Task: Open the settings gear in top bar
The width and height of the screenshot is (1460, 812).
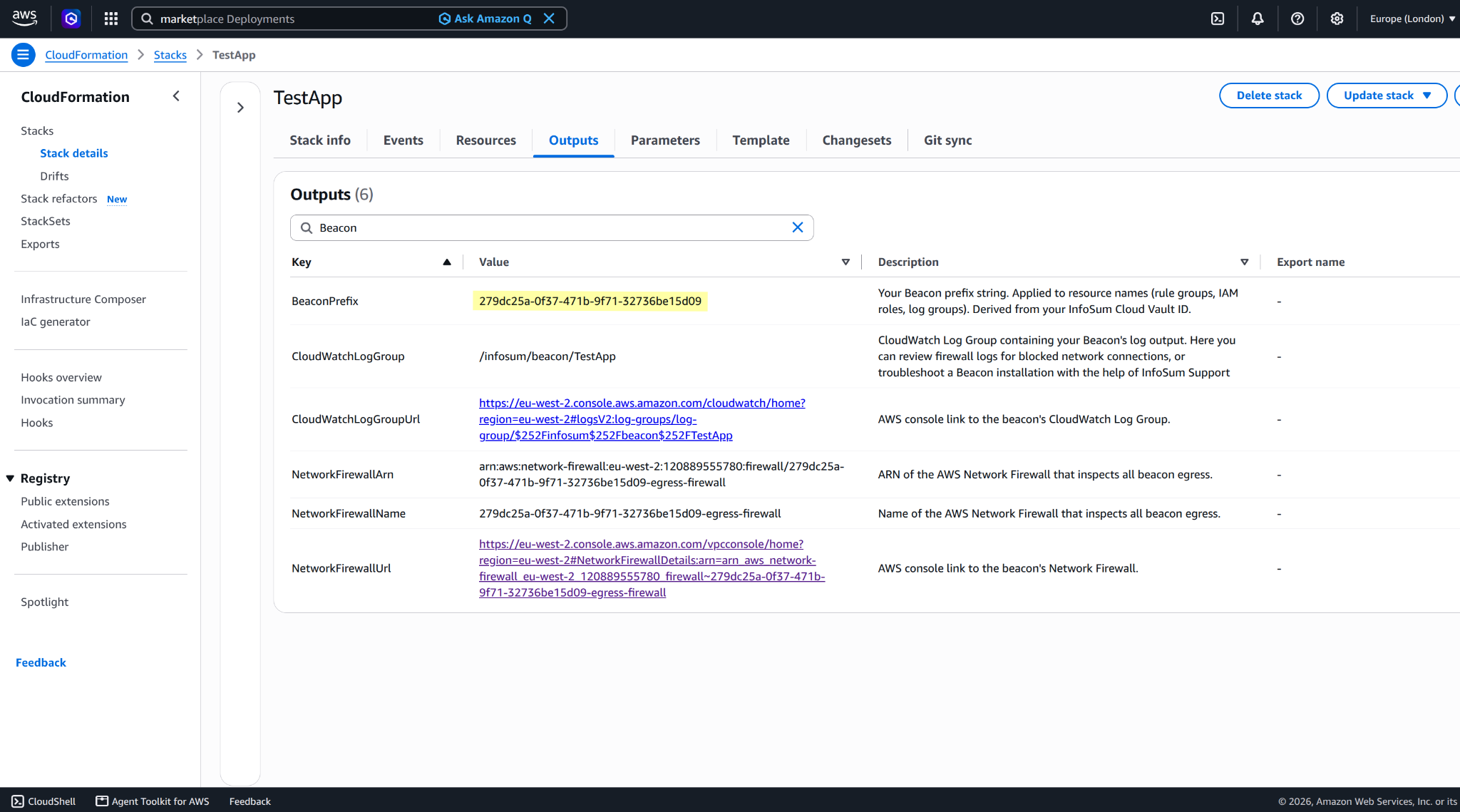Action: [x=1337, y=19]
